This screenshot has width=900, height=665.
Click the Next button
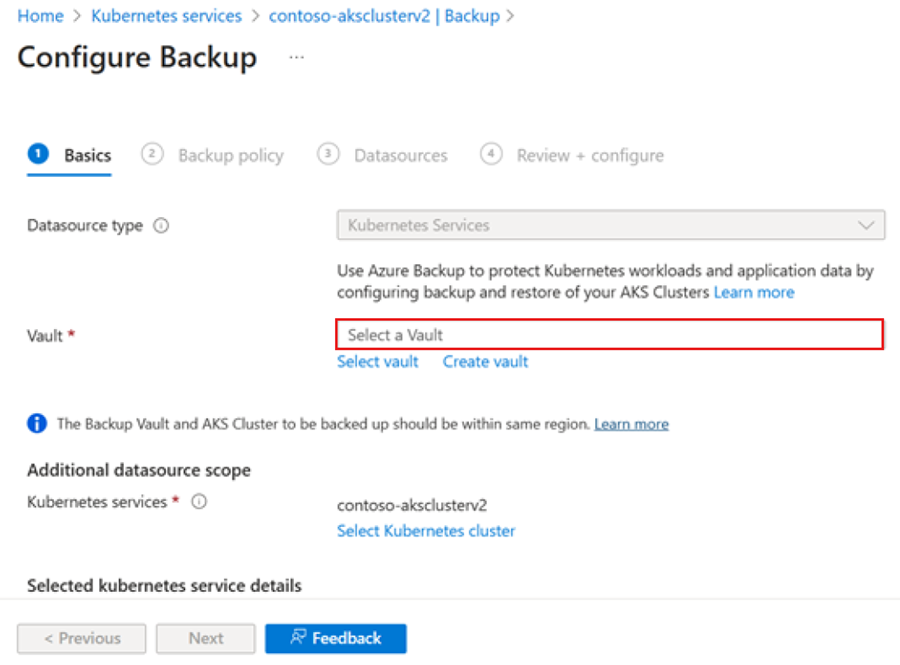205,639
